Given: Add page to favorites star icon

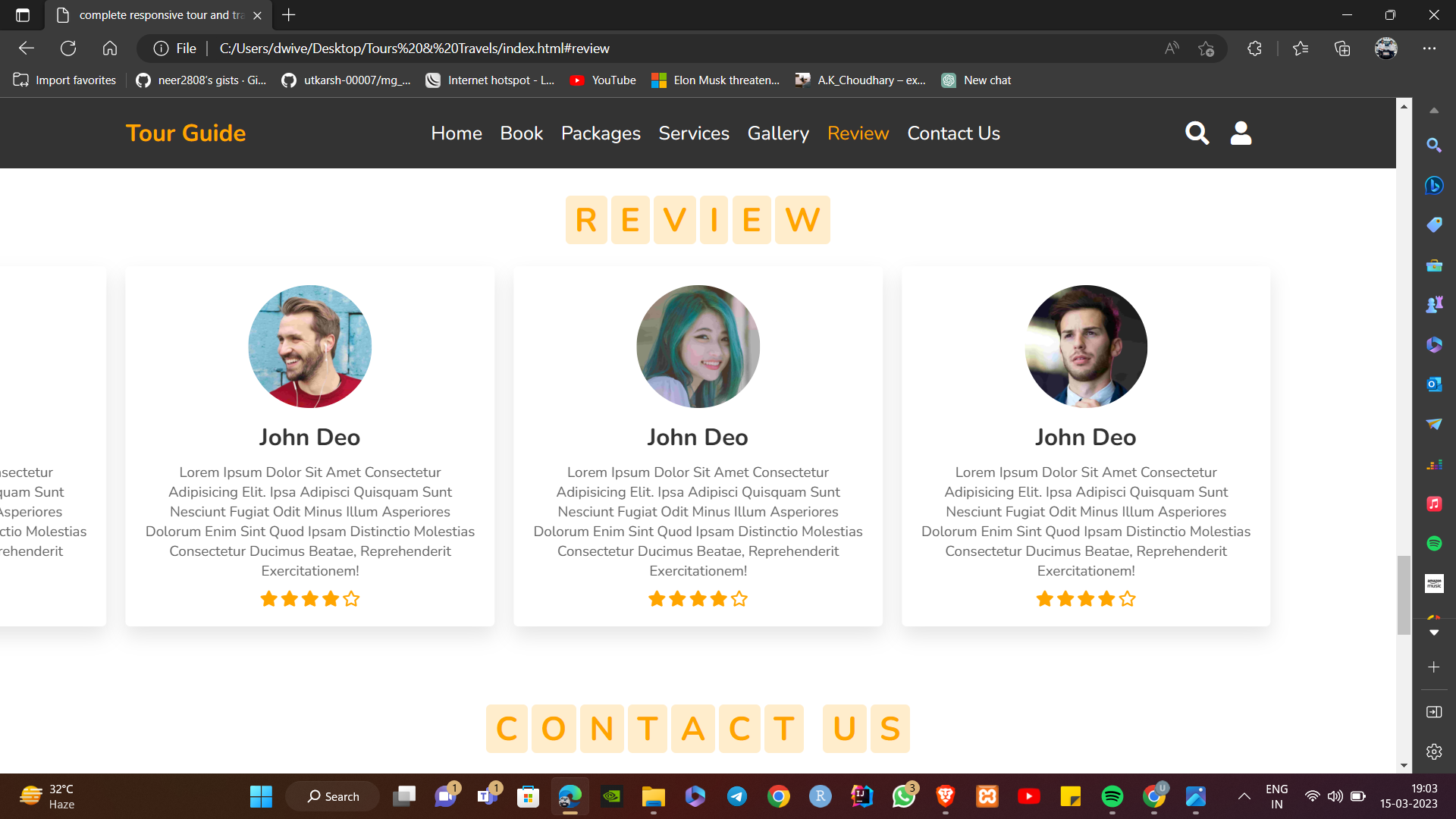Looking at the screenshot, I should pos(1206,49).
